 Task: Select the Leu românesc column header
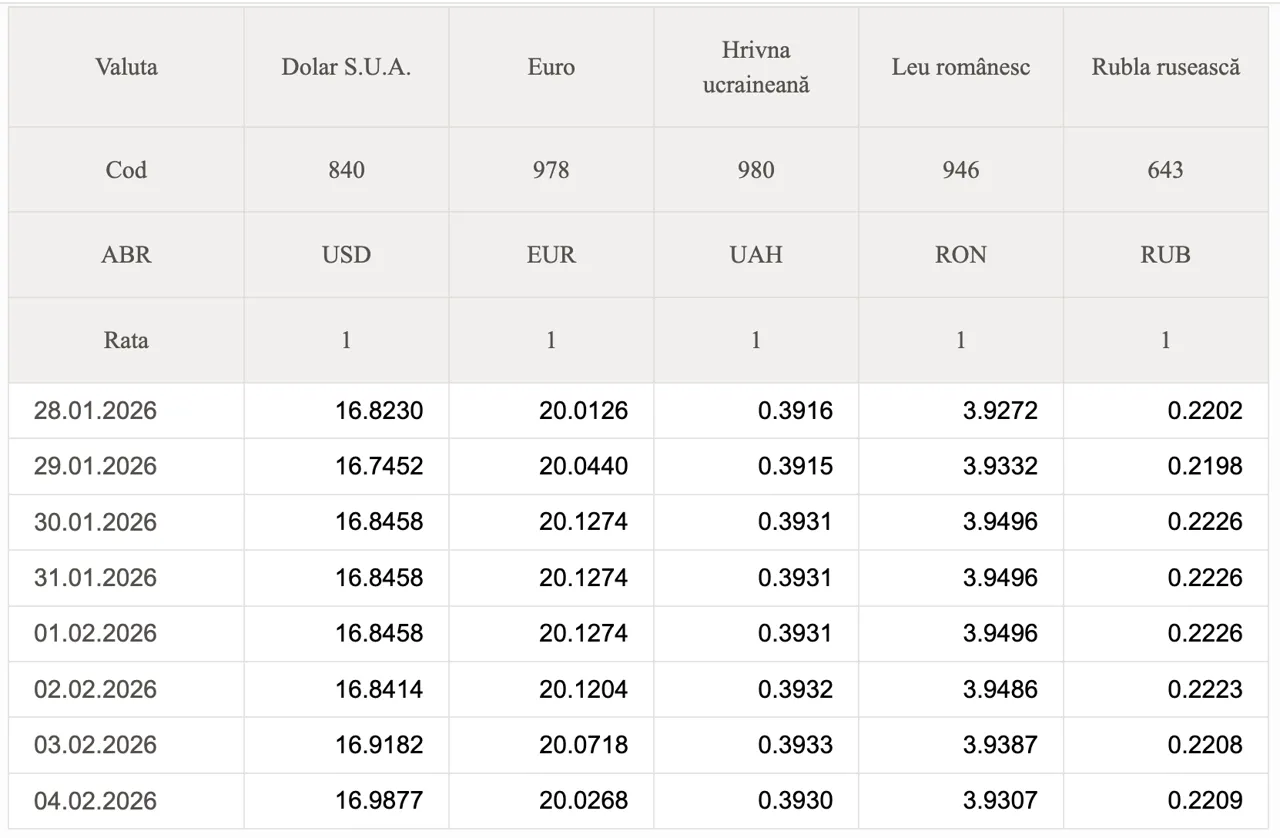pyautogui.click(x=960, y=67)
